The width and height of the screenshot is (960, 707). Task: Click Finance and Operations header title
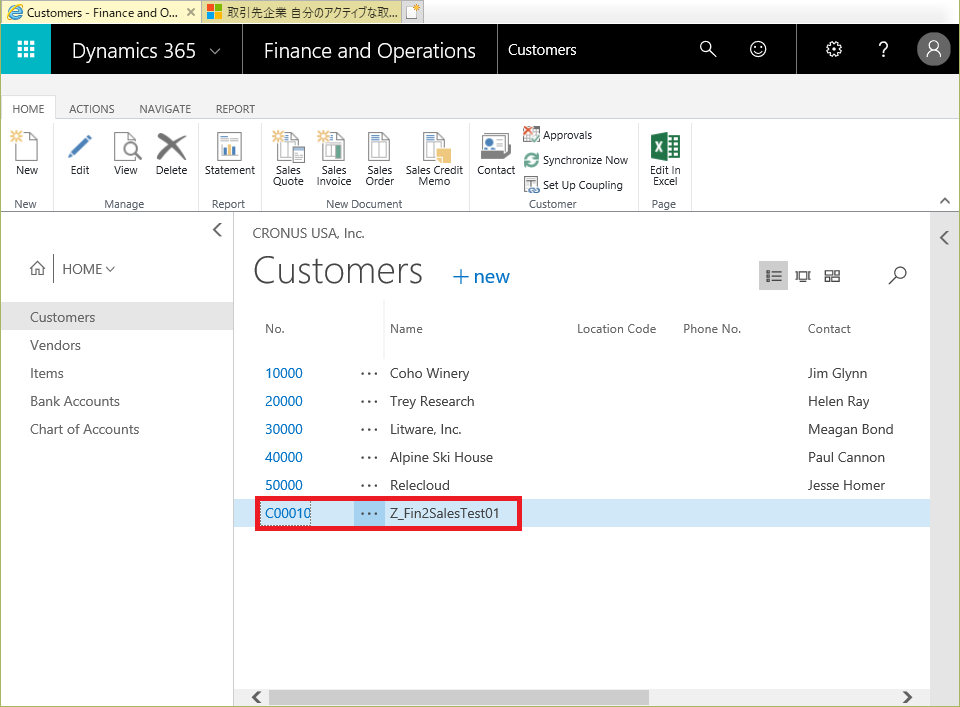pyautogui.click(x=369, y=50)
